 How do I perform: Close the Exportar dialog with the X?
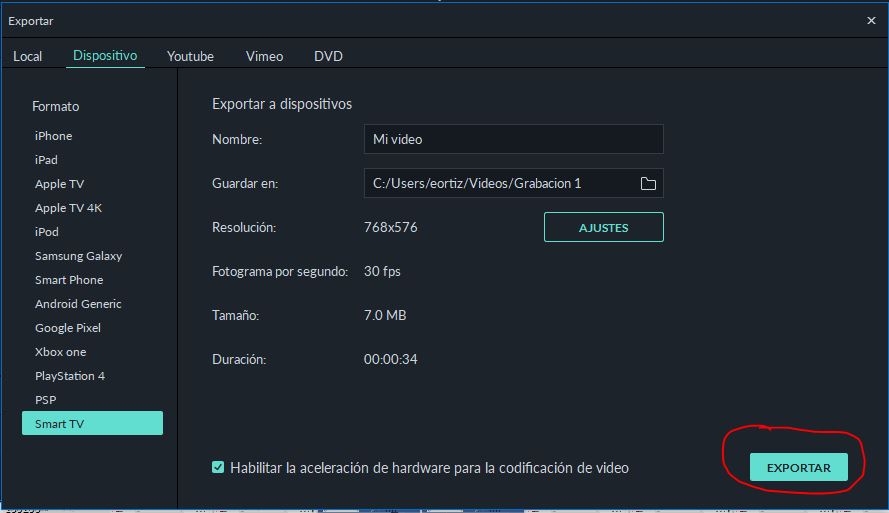871,20
